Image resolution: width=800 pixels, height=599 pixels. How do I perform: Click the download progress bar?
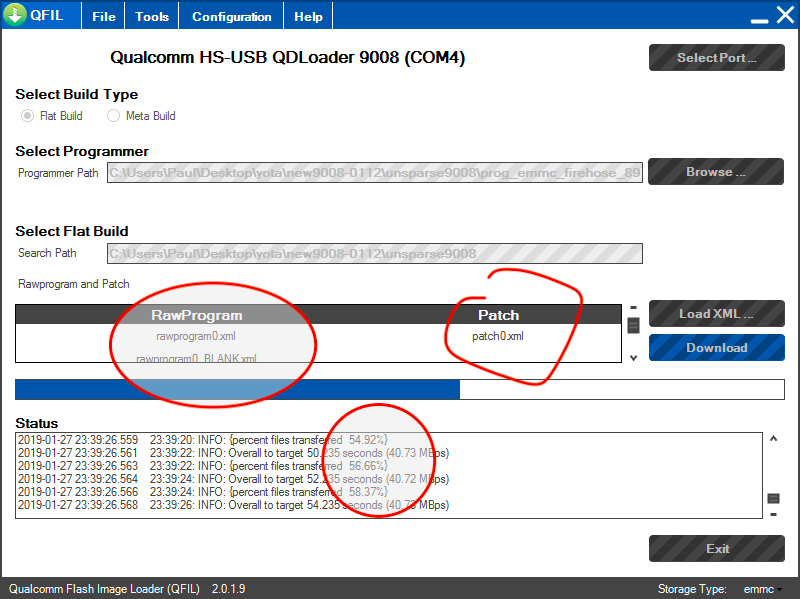(x=399, y=389)
